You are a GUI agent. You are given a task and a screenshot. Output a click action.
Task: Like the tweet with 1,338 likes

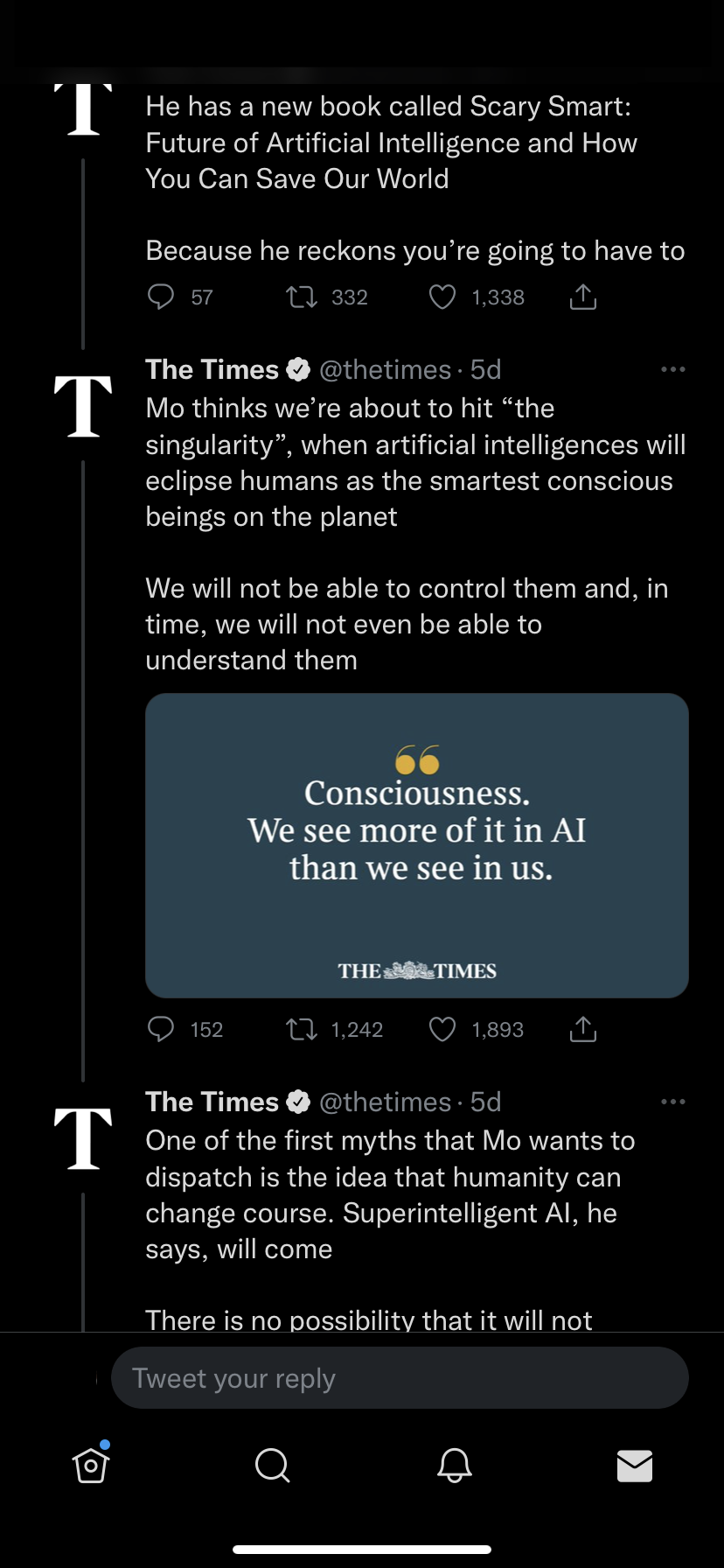pyautogui.click(x=442, y=297)
